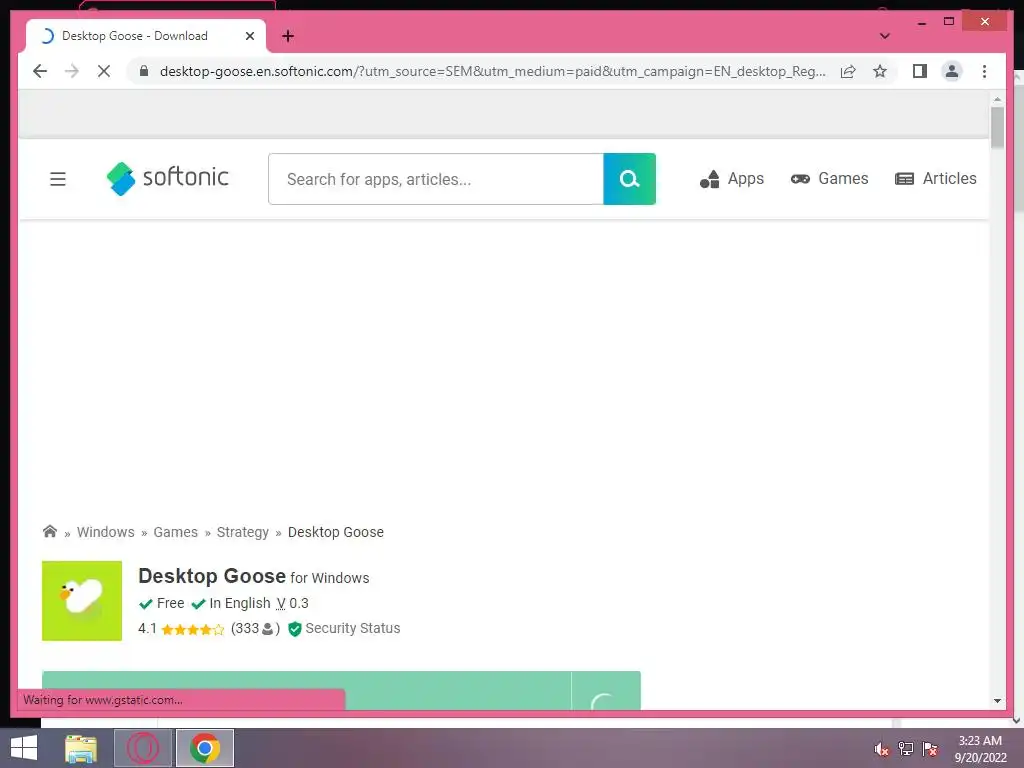Click the Action Center flag icon
Viewport: 1024px width, 768px height.
pos(930,748)
